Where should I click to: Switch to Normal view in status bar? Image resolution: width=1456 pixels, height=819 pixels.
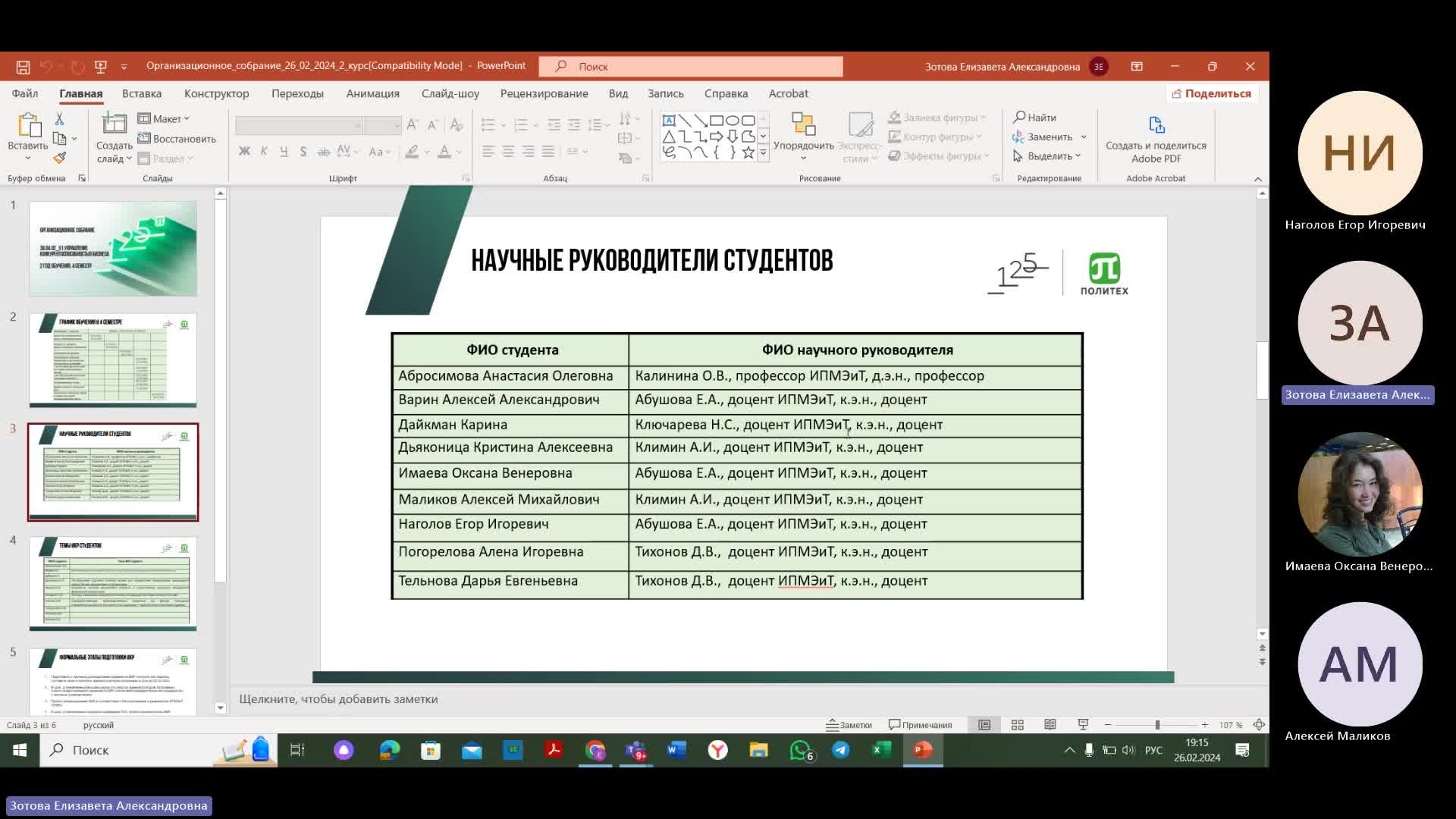click(984, 725)
